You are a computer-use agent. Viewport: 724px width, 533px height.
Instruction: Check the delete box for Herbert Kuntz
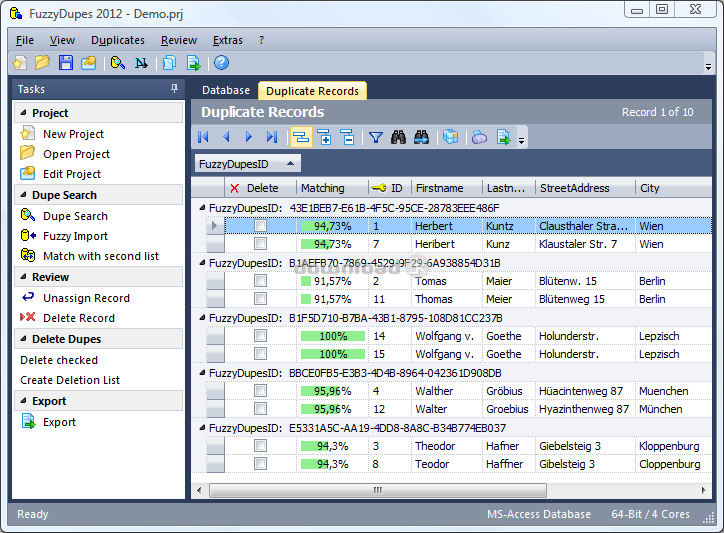click(x=260, y=225)
